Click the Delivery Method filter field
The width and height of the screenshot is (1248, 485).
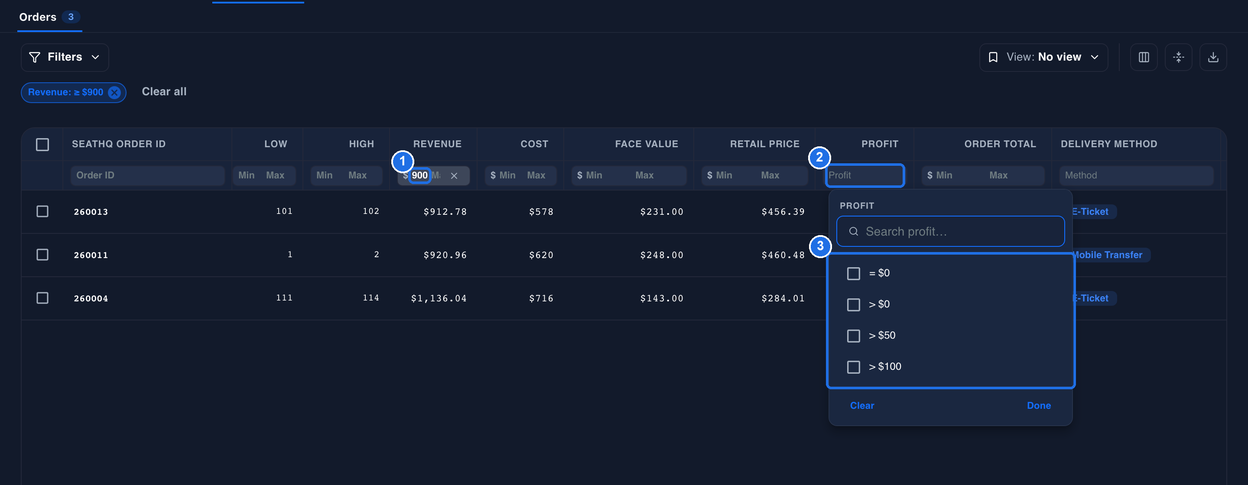coord(1136,176)
